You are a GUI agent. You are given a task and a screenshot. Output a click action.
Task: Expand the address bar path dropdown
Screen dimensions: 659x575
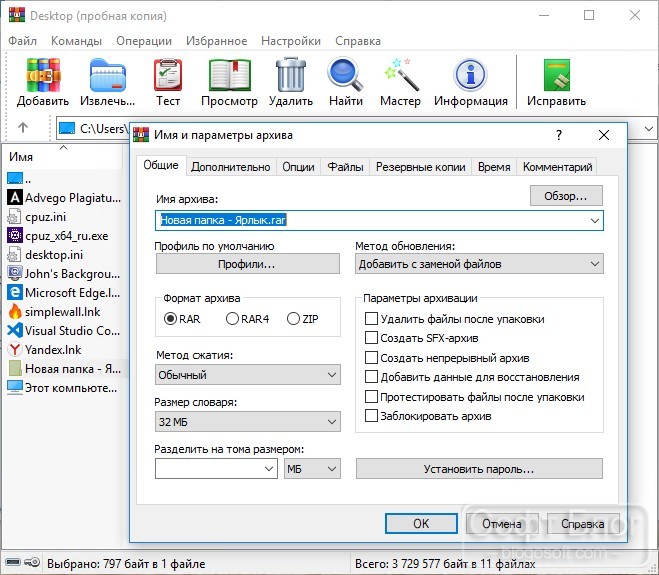coord(648,129)
